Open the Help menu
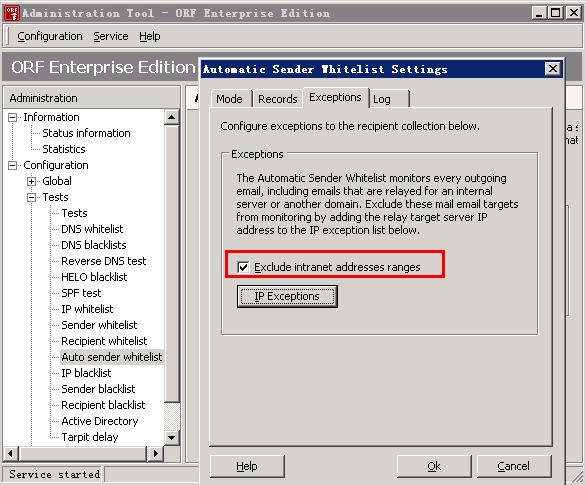 (149, 36)
